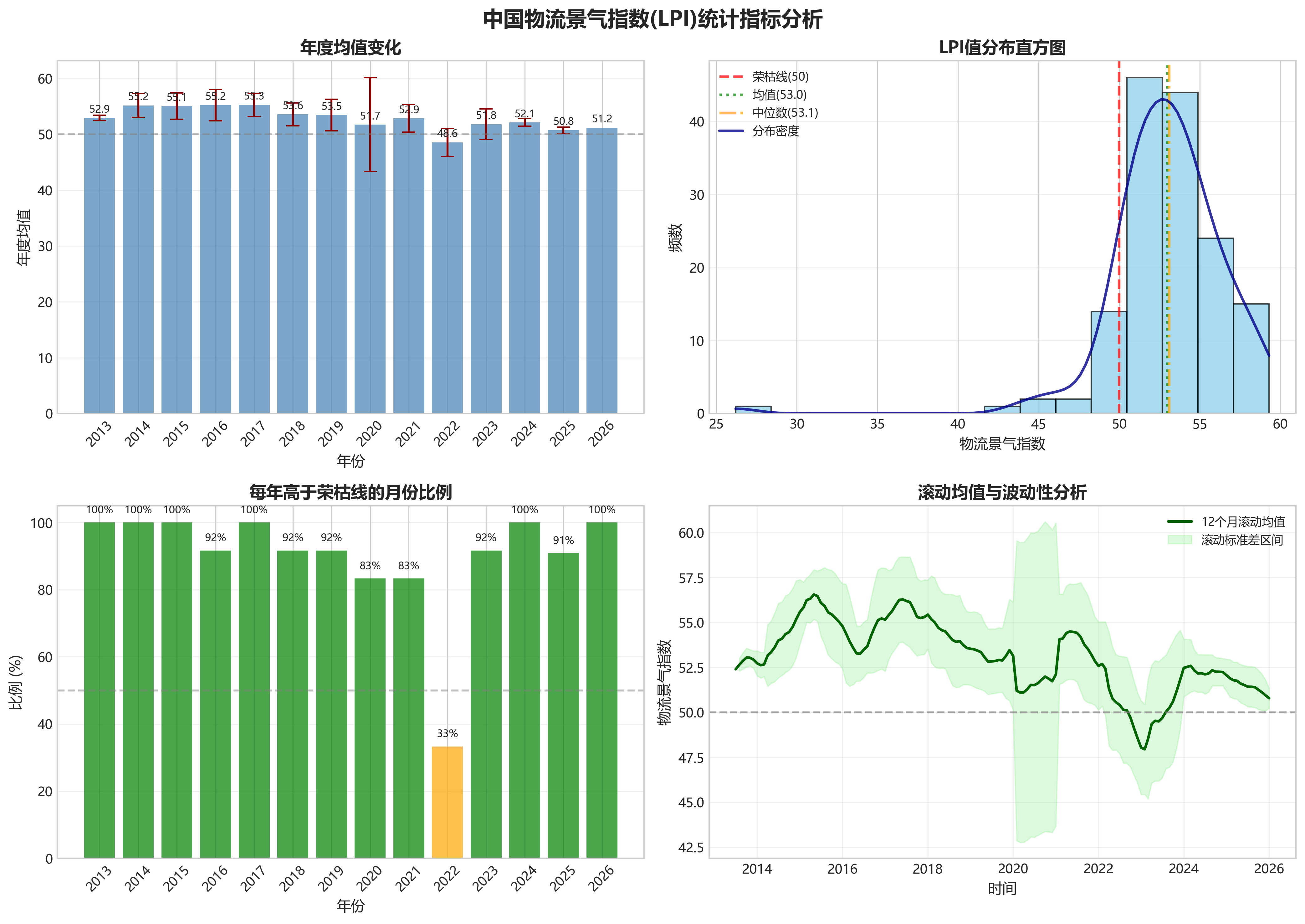Click the blue 分布密度 legend entry

(775, 131)
